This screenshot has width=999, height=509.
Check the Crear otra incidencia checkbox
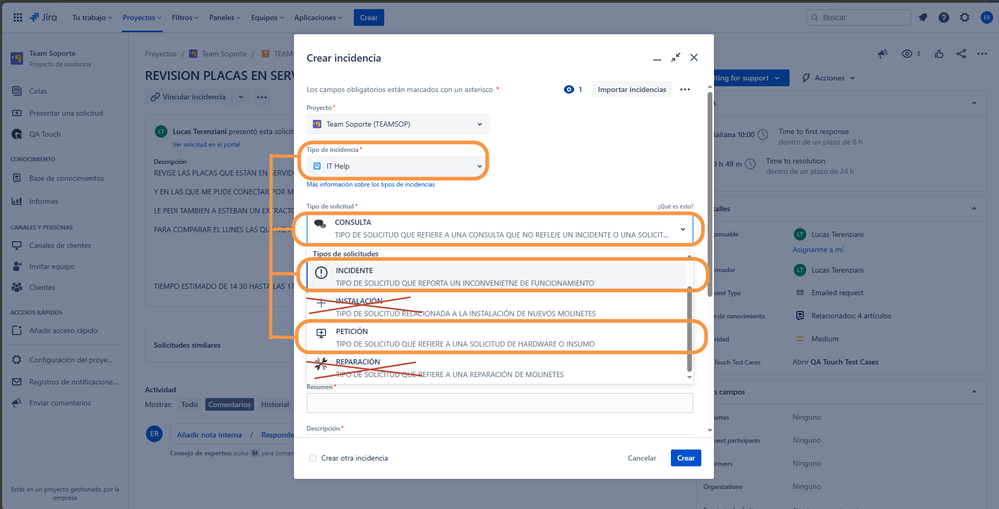tap(312, 458)
